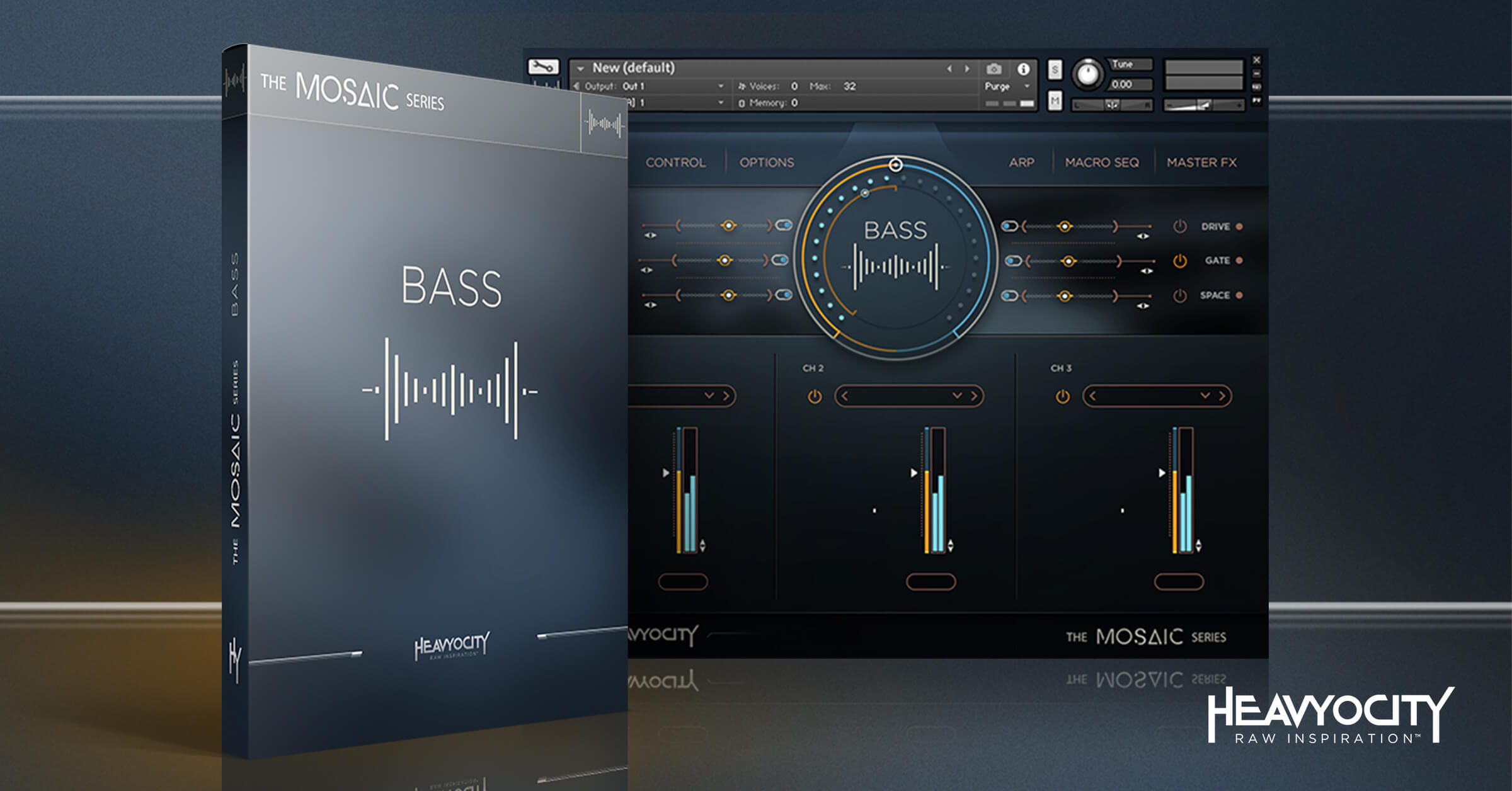1512x791 pixels.
Task: Click the BASS waveform emblem in the dial
Action: (x=895, y=267)
